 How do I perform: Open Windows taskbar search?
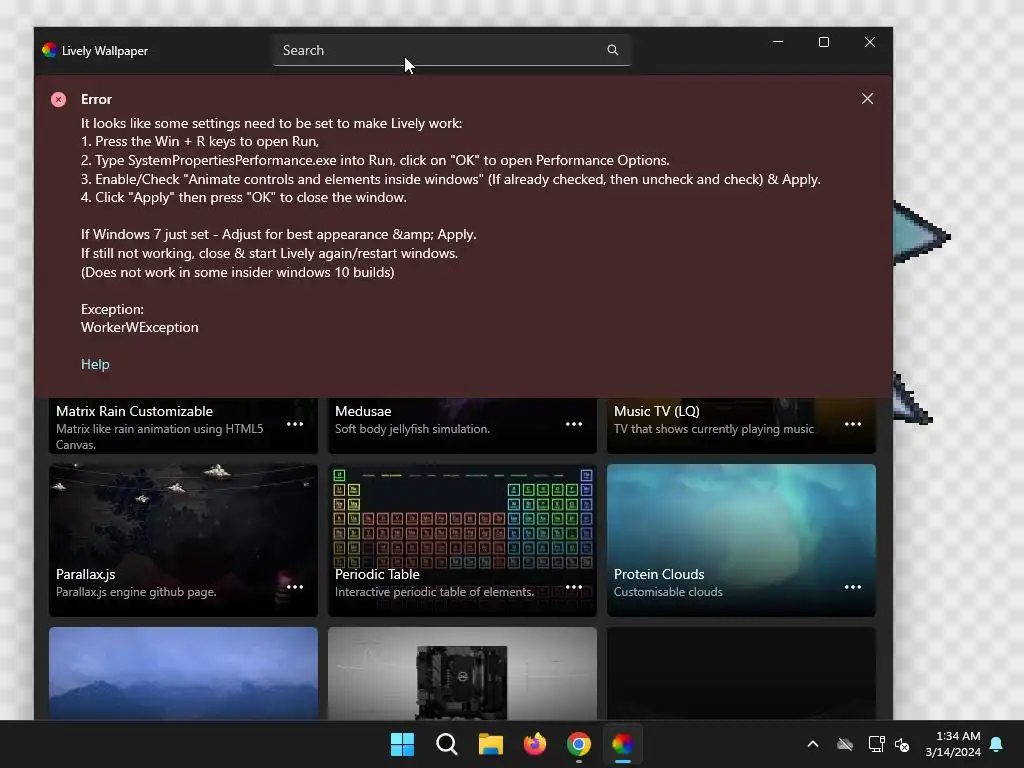[447, 744]
